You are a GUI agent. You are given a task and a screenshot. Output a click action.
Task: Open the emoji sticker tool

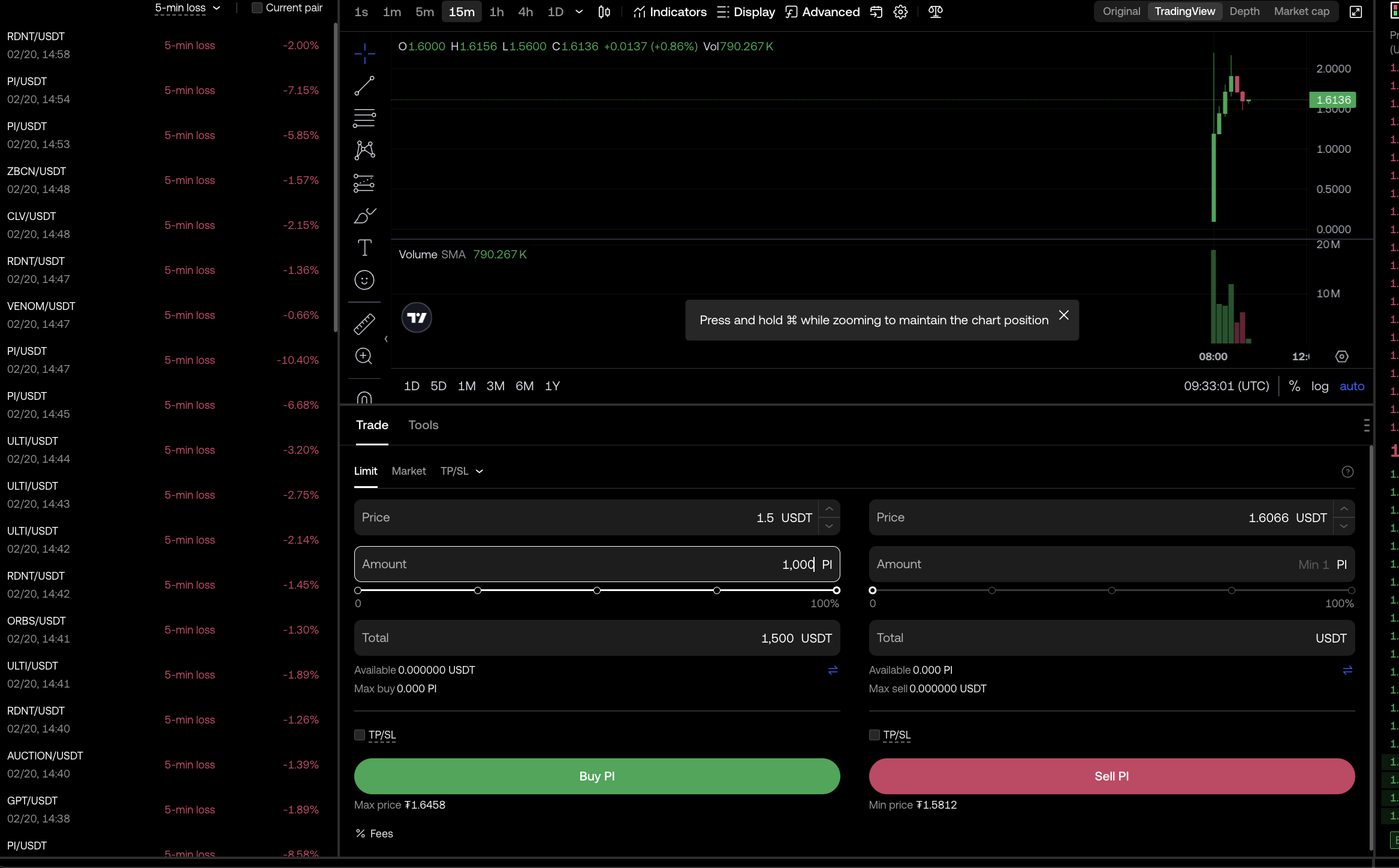pos(364,280)
